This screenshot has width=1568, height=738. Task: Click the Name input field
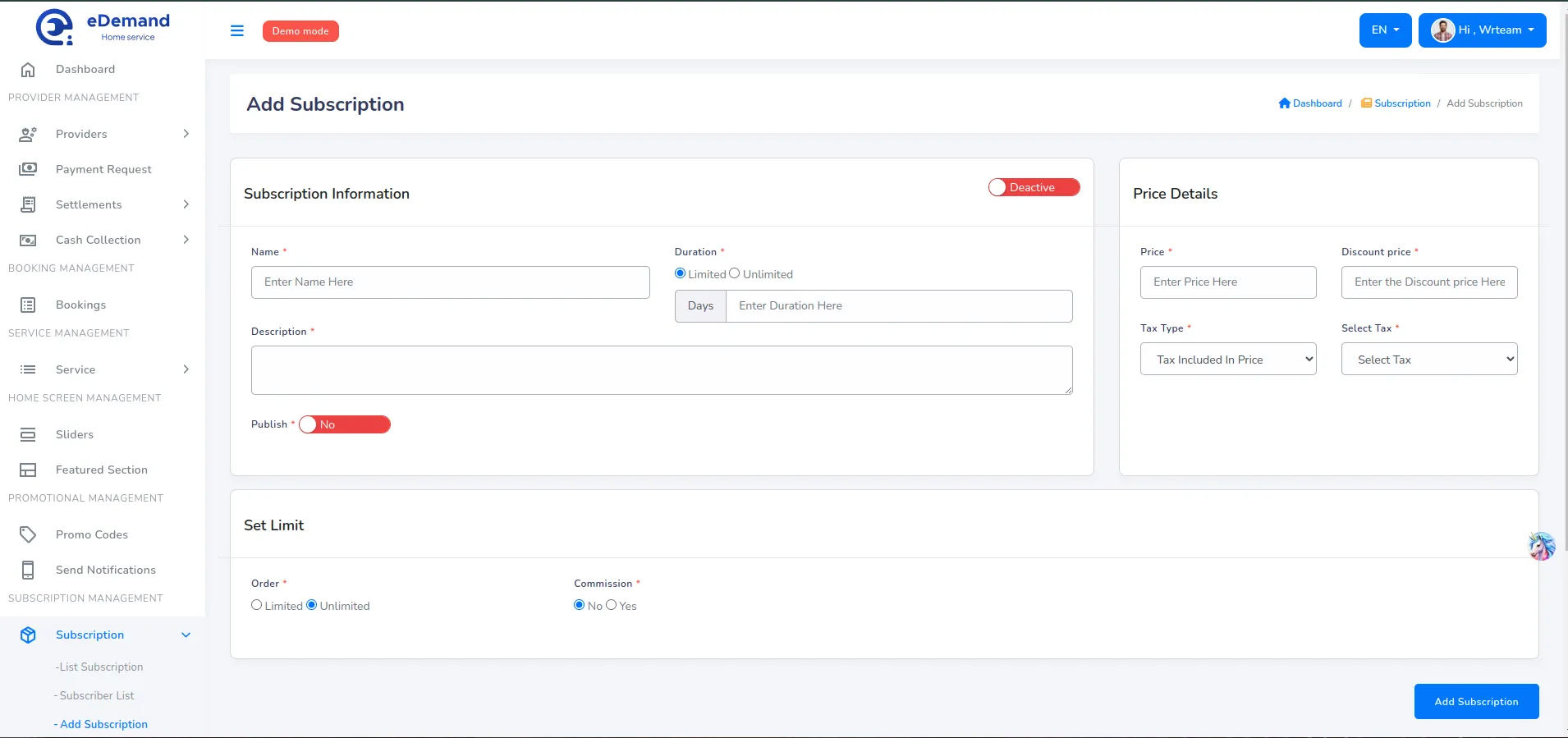click(x=450, y=282)
